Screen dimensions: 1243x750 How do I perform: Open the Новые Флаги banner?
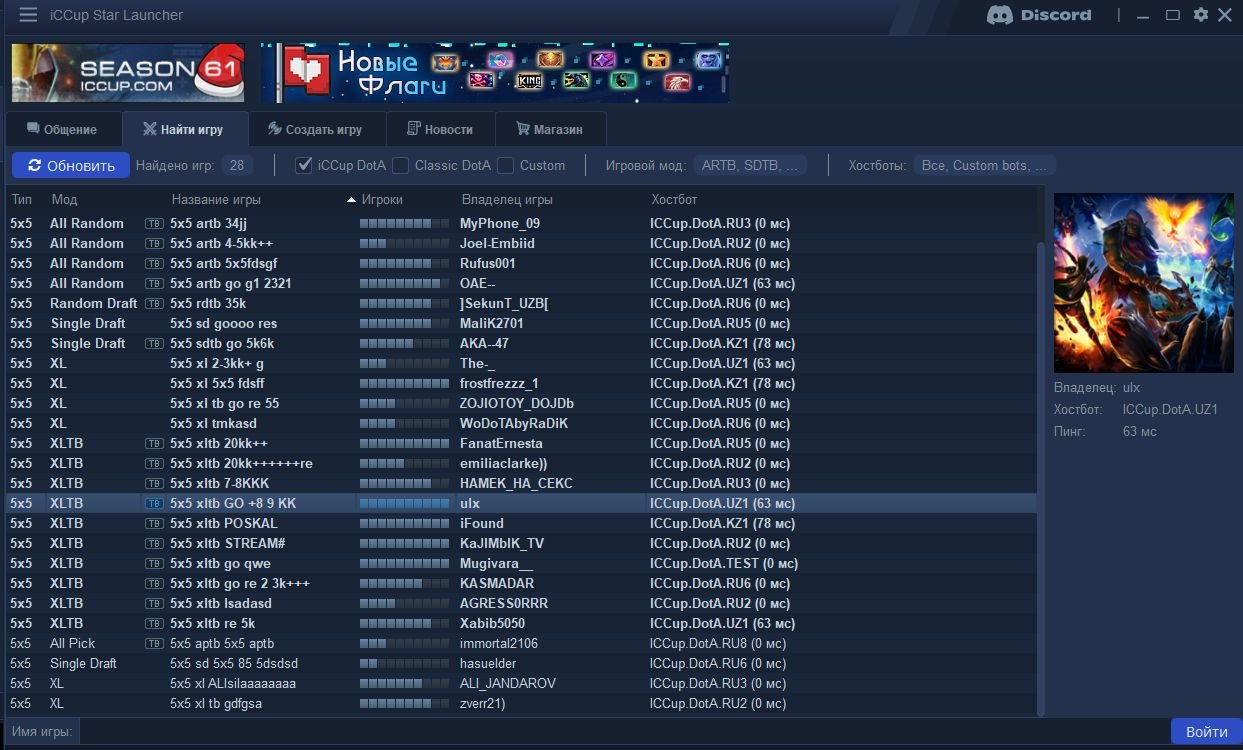[x=495, y=72]
